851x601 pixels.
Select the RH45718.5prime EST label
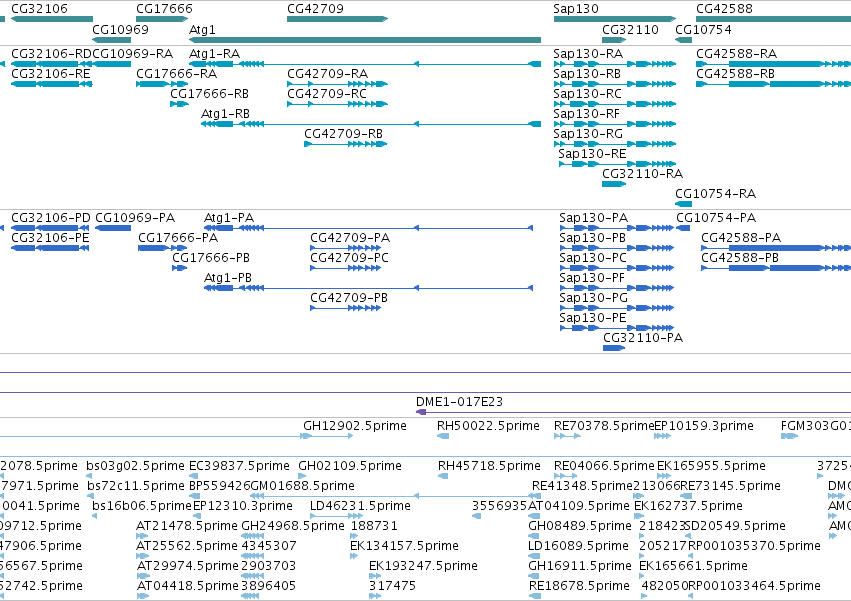[490, 466]
